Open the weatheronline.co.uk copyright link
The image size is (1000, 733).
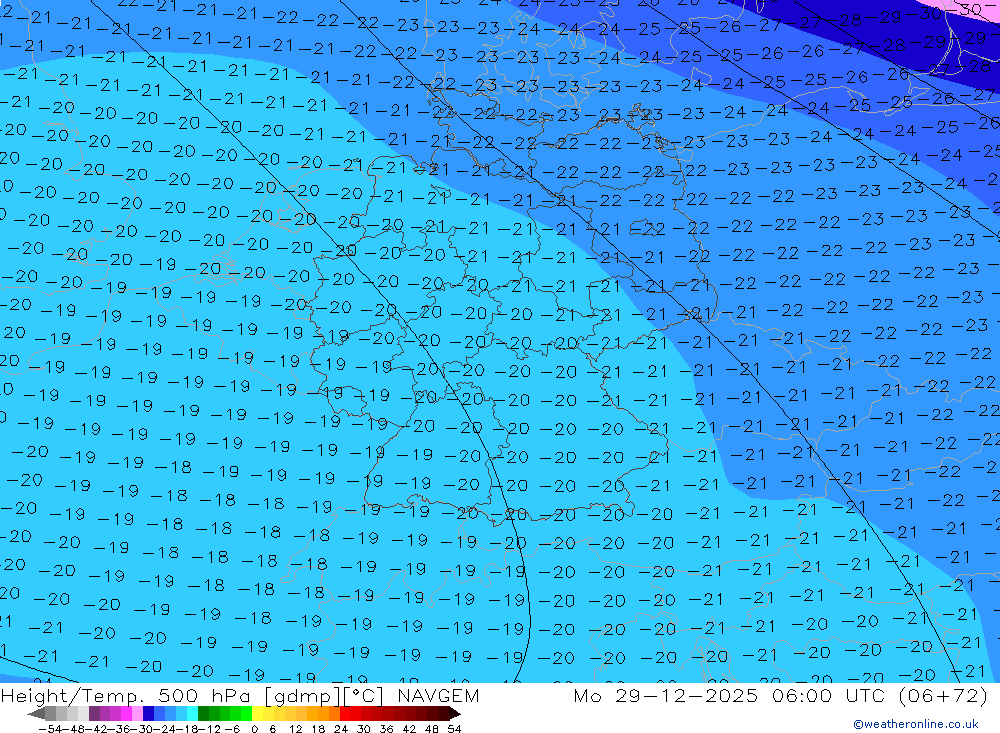coord(915,724)
